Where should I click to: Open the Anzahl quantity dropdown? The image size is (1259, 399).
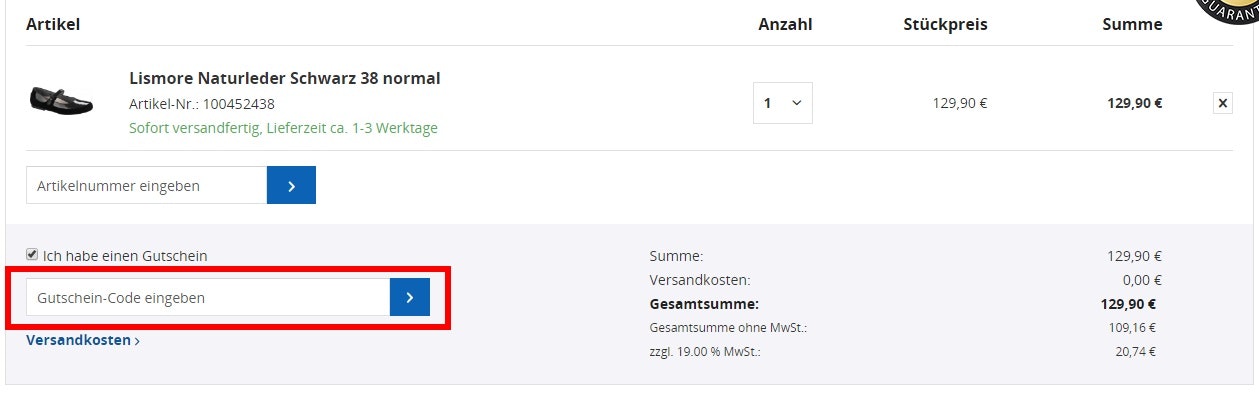(783, 103)
